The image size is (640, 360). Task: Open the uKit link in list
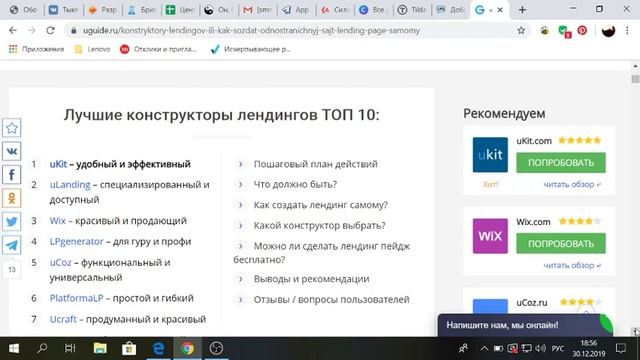pos(58,164)
